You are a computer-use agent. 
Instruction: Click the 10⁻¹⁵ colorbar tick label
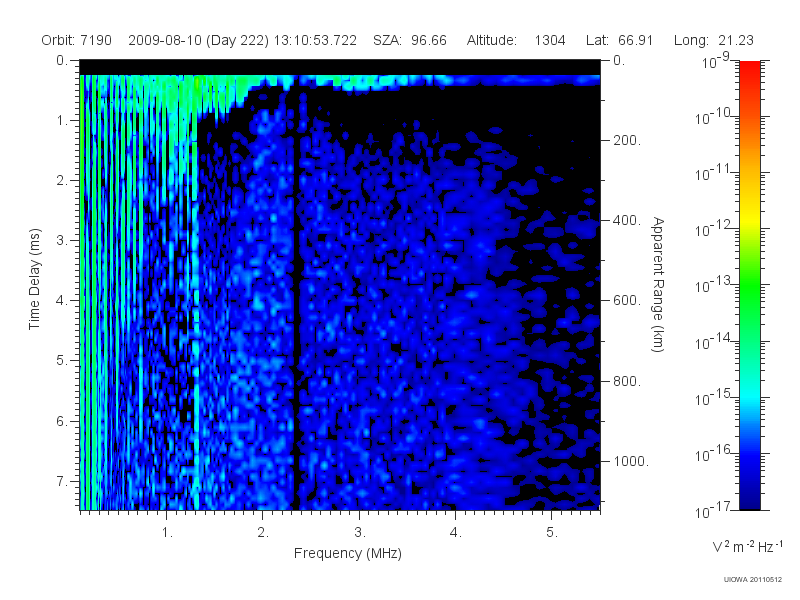[x=715, y=397]
